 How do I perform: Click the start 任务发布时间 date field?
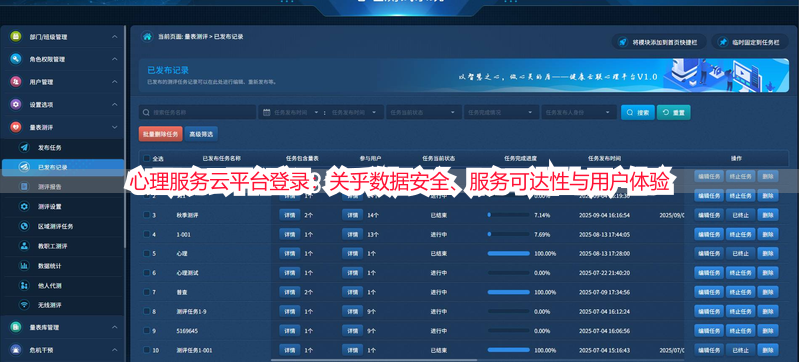290,112
